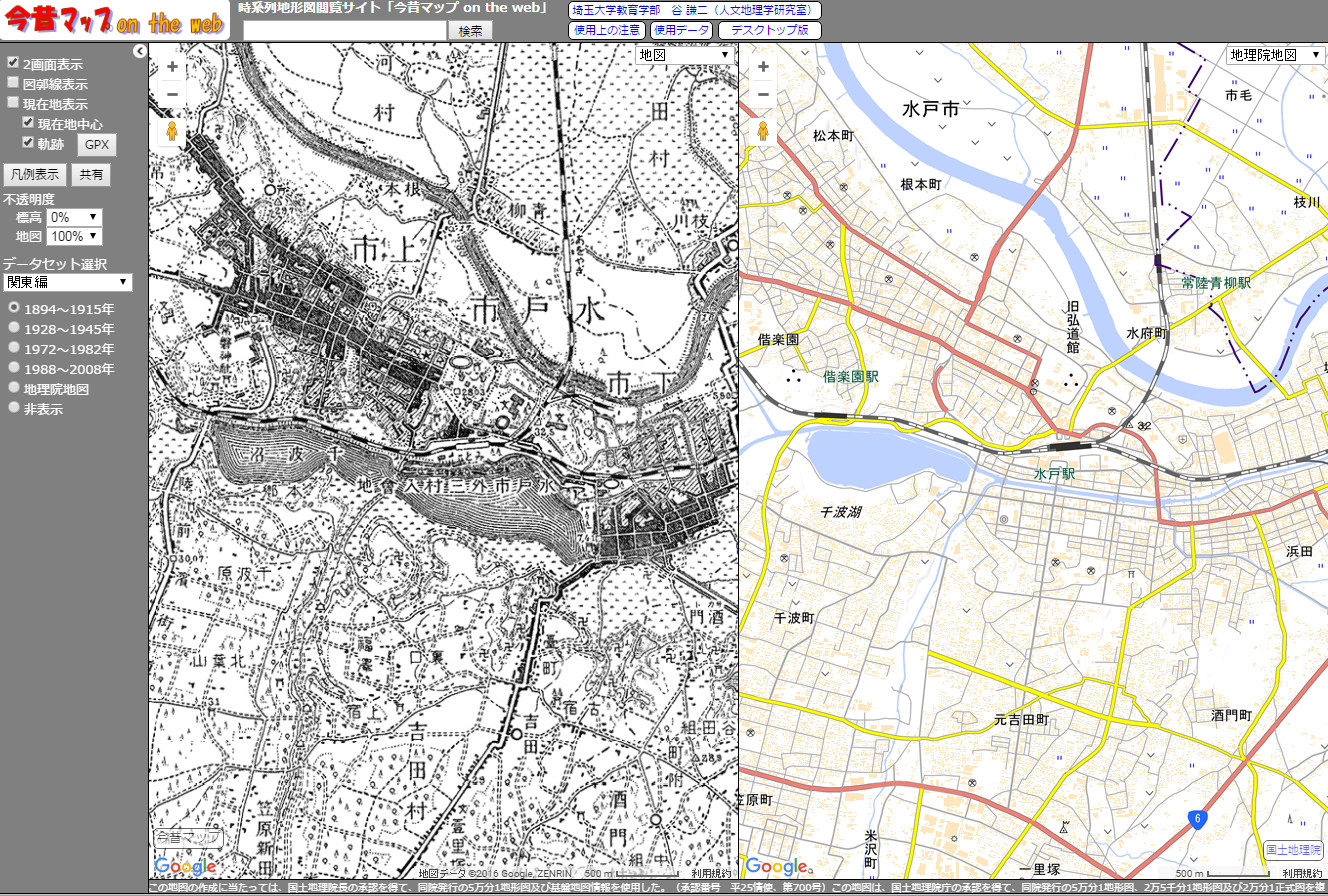Screen dimensions: 1328x896
Task: Toggle 軌跡 track checkbox
Action: (x=28, y=142)
